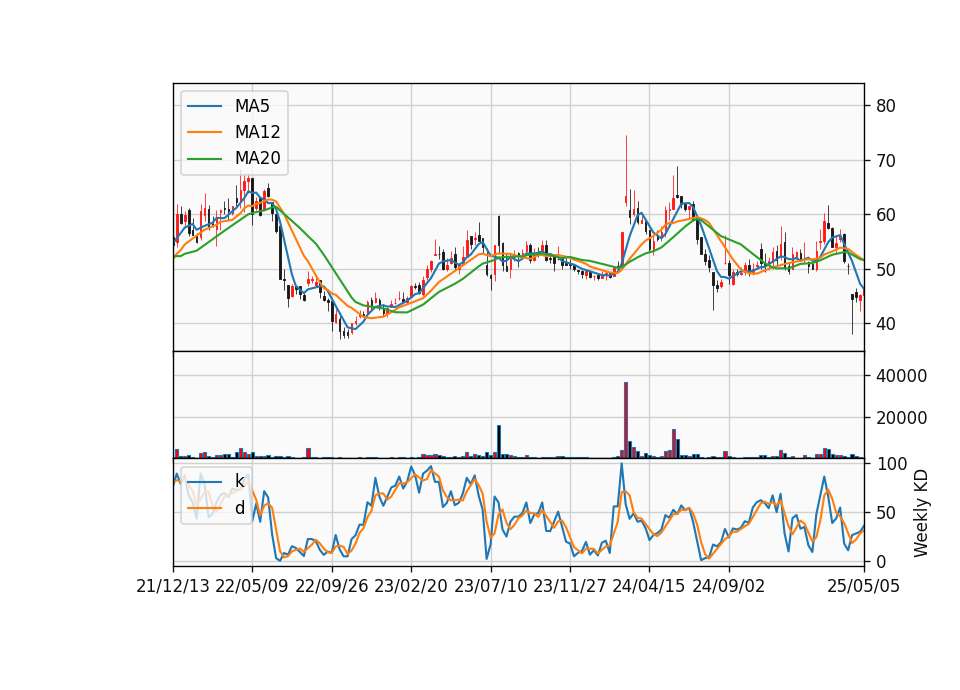Click the 80 price axis label
960x690 pixels.
(886, 106)
